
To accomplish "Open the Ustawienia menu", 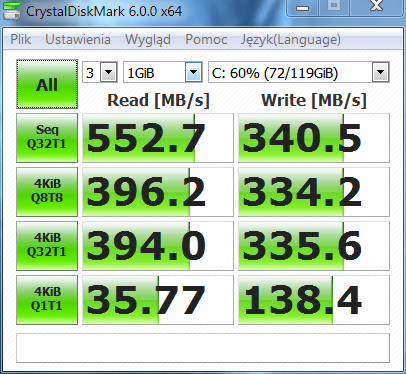I will [78, 40].
